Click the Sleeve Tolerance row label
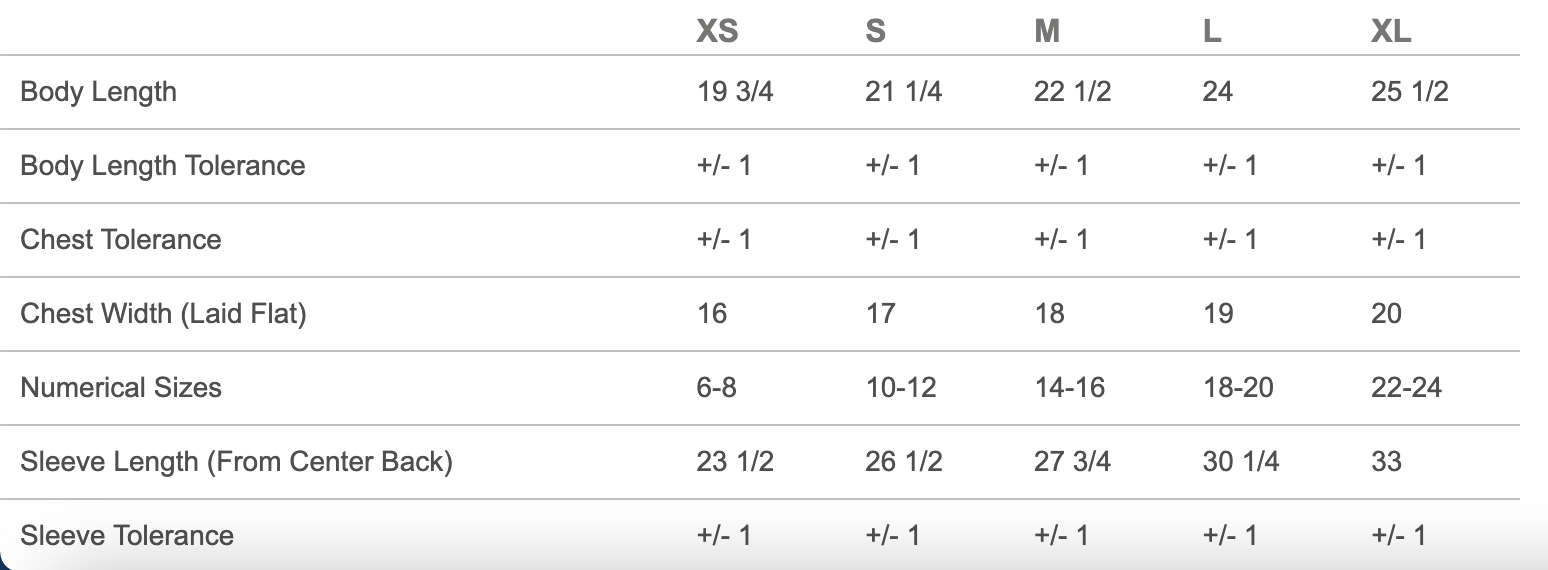1548x570 pixels. (127, 535)
